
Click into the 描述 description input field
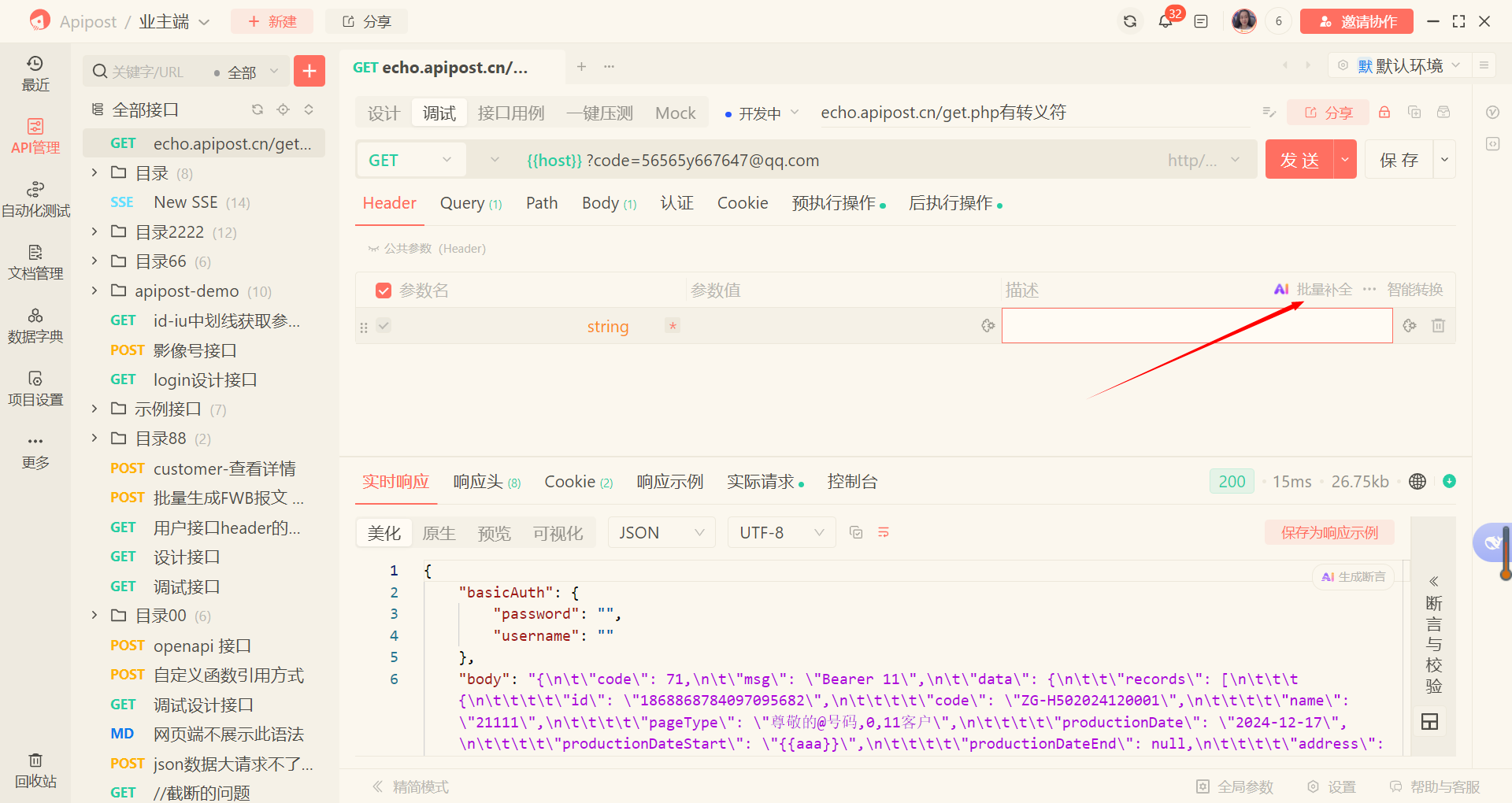[1197, 325]
